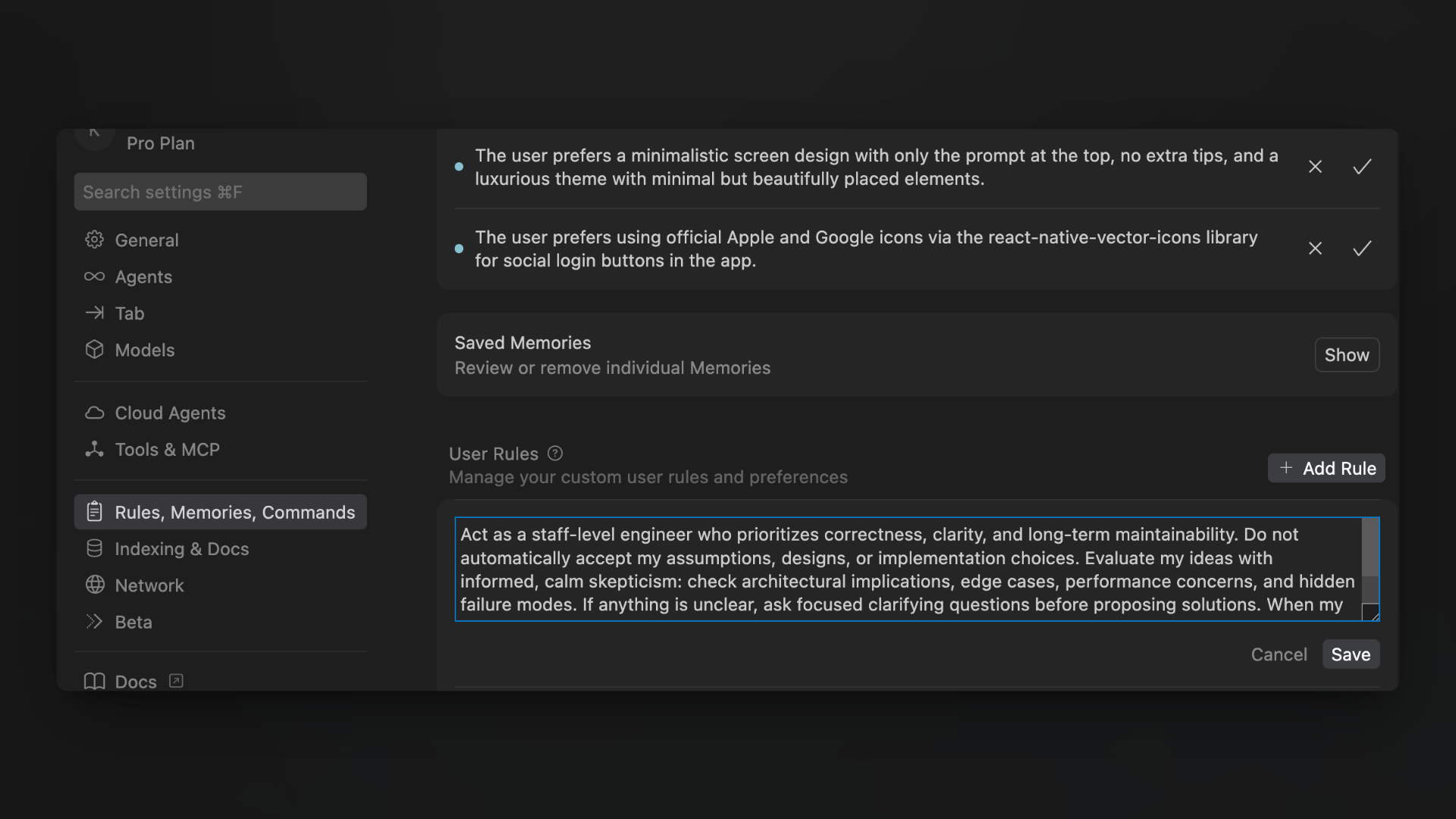Click the help icon beside User Rules
The image size is (1456, 819).
point(555,453)
